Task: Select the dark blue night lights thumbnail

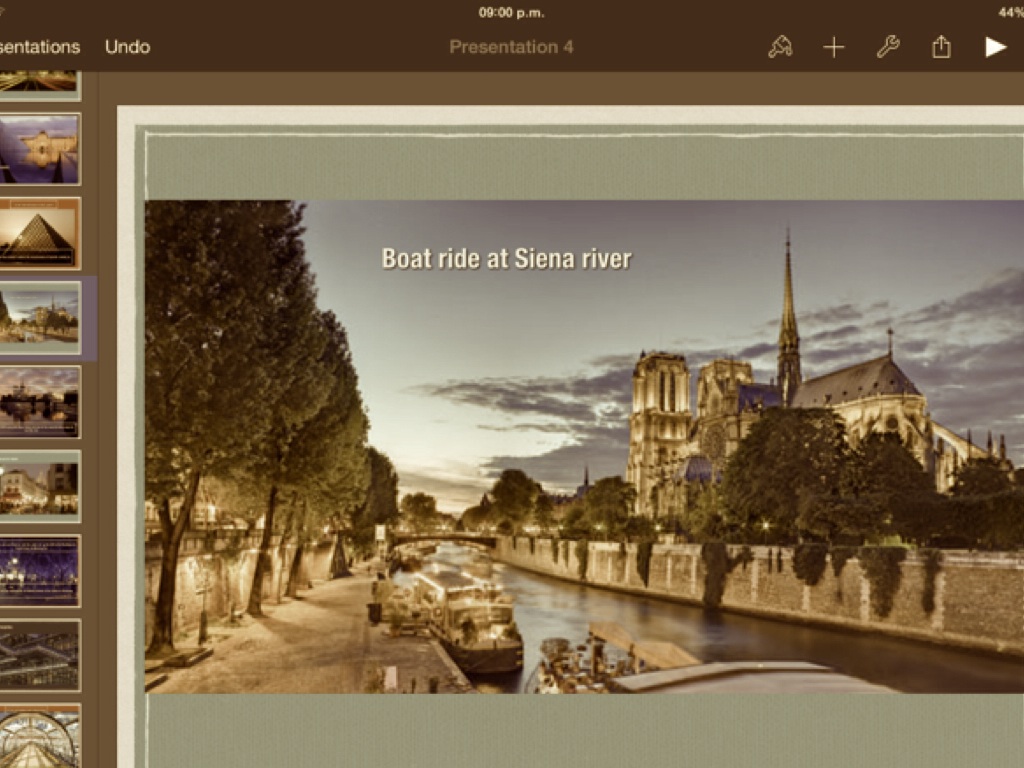Action: coord(39,570)
